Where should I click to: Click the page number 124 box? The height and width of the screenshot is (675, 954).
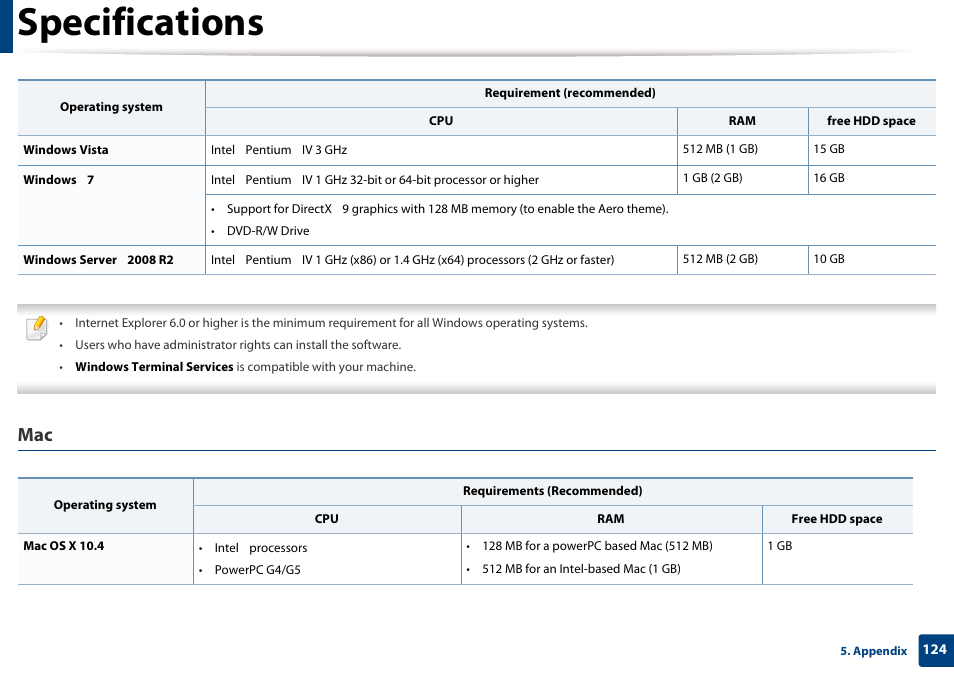pos(935,650)
